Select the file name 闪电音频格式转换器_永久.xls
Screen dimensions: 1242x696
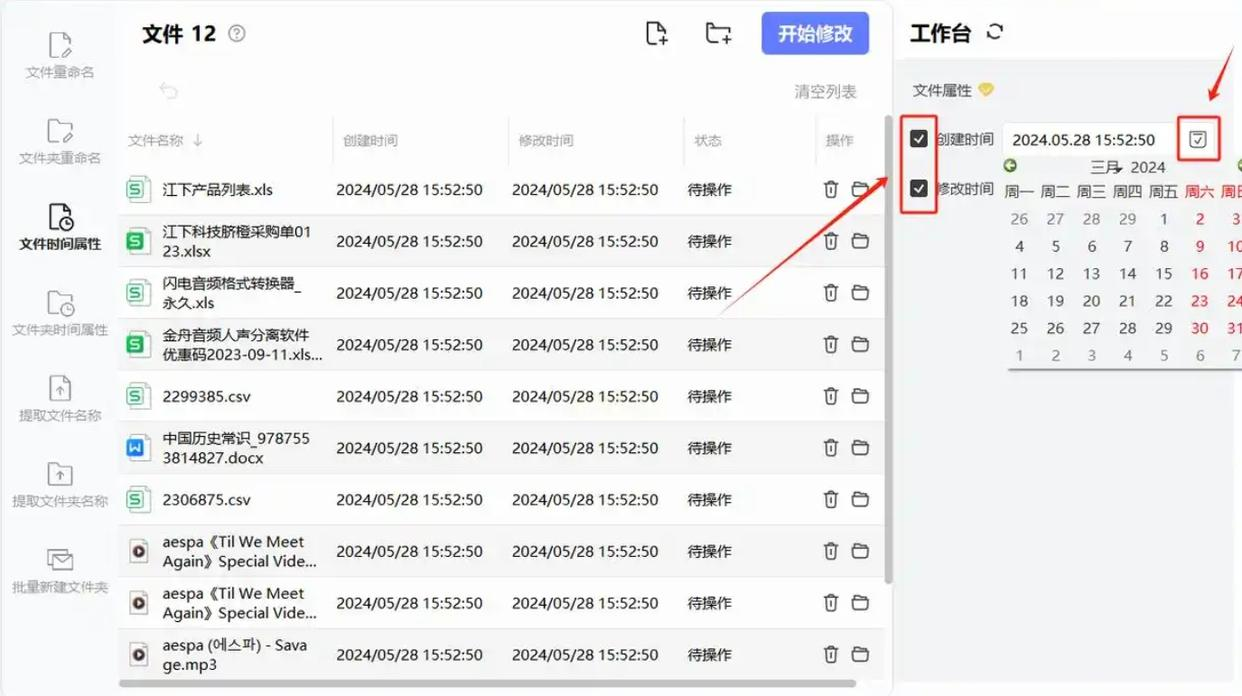(232, 293)
